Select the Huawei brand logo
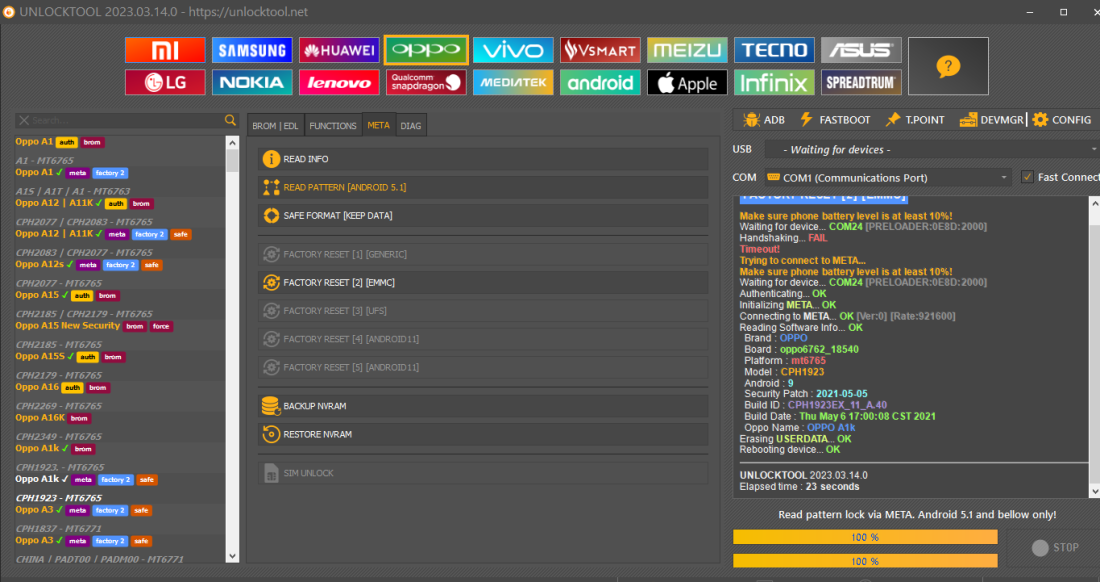The image size is (1100, 582). pos(339,50)
